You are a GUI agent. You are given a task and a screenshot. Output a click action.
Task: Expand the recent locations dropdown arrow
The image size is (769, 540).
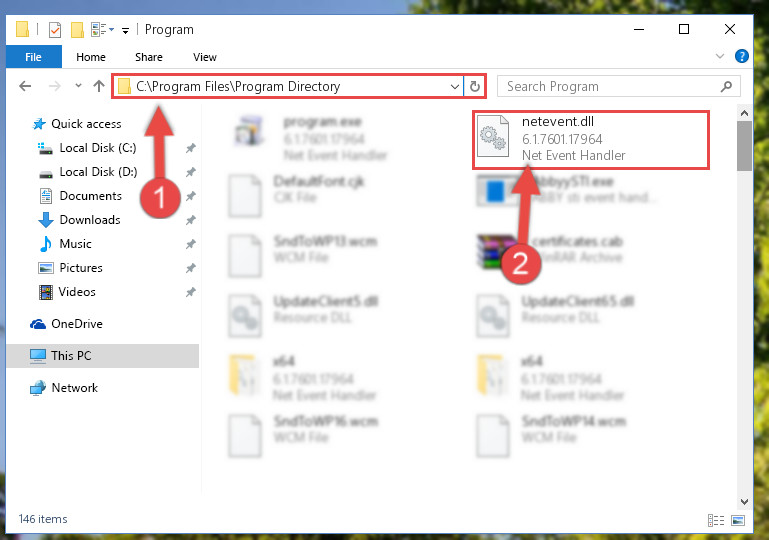[x=78, y=86]
